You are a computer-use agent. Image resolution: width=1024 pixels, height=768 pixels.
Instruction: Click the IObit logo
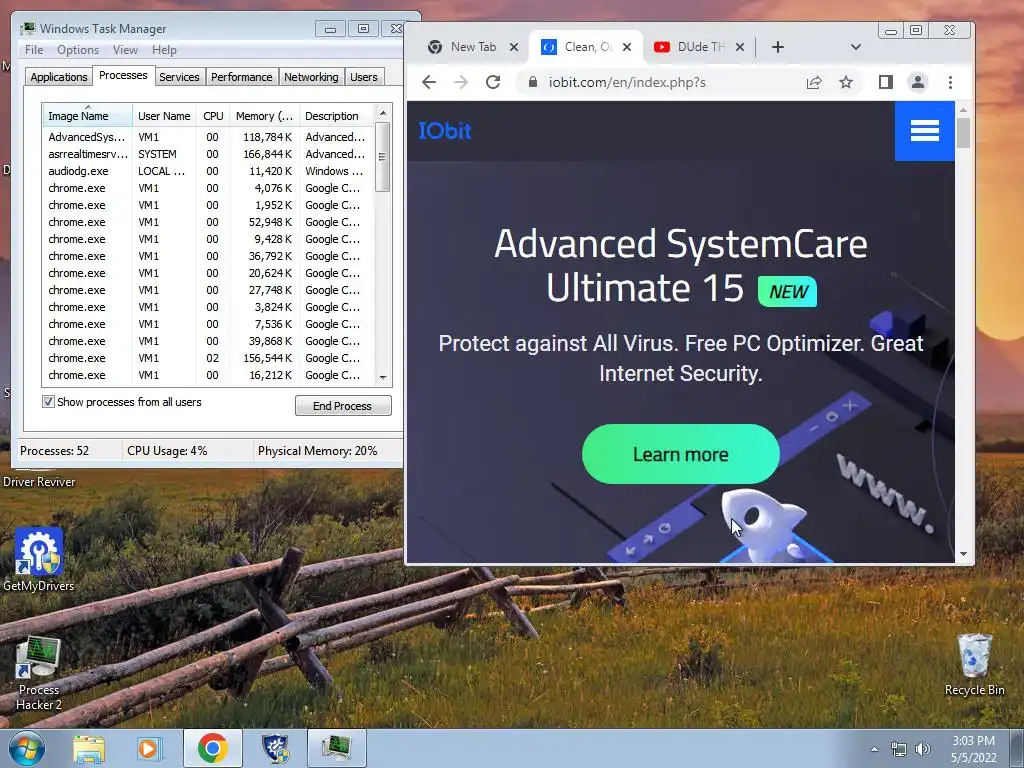445,131
